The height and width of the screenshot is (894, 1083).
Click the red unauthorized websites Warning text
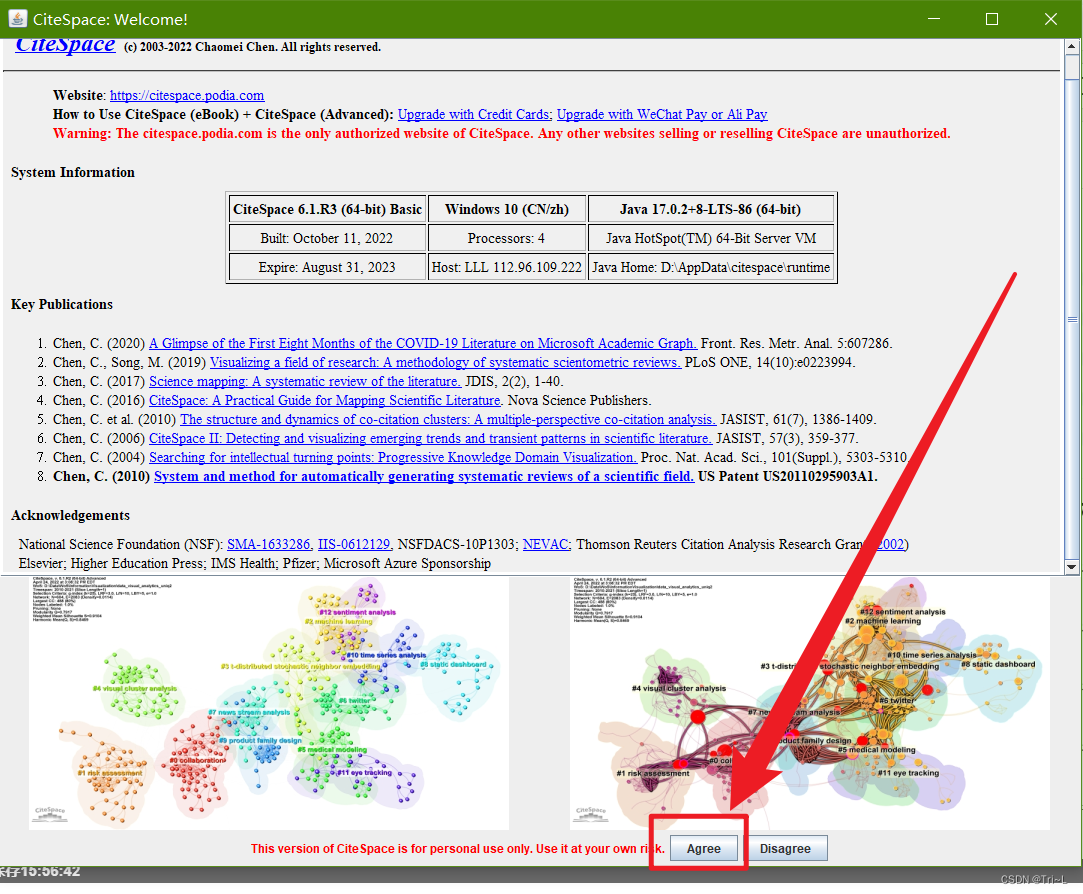click(501, 133)
